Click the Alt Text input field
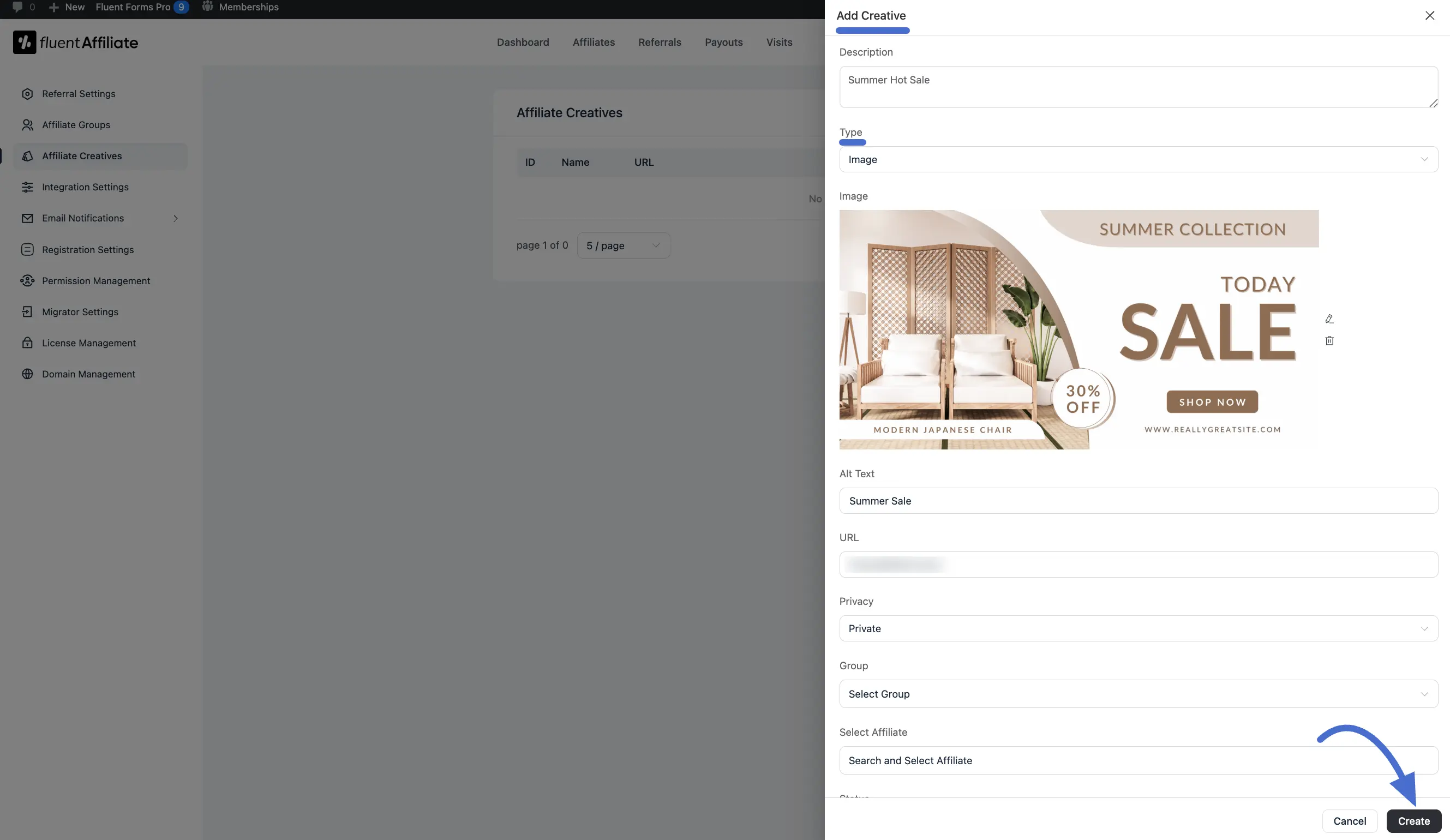The image size is (1450, 840). tap(1137, 501)
